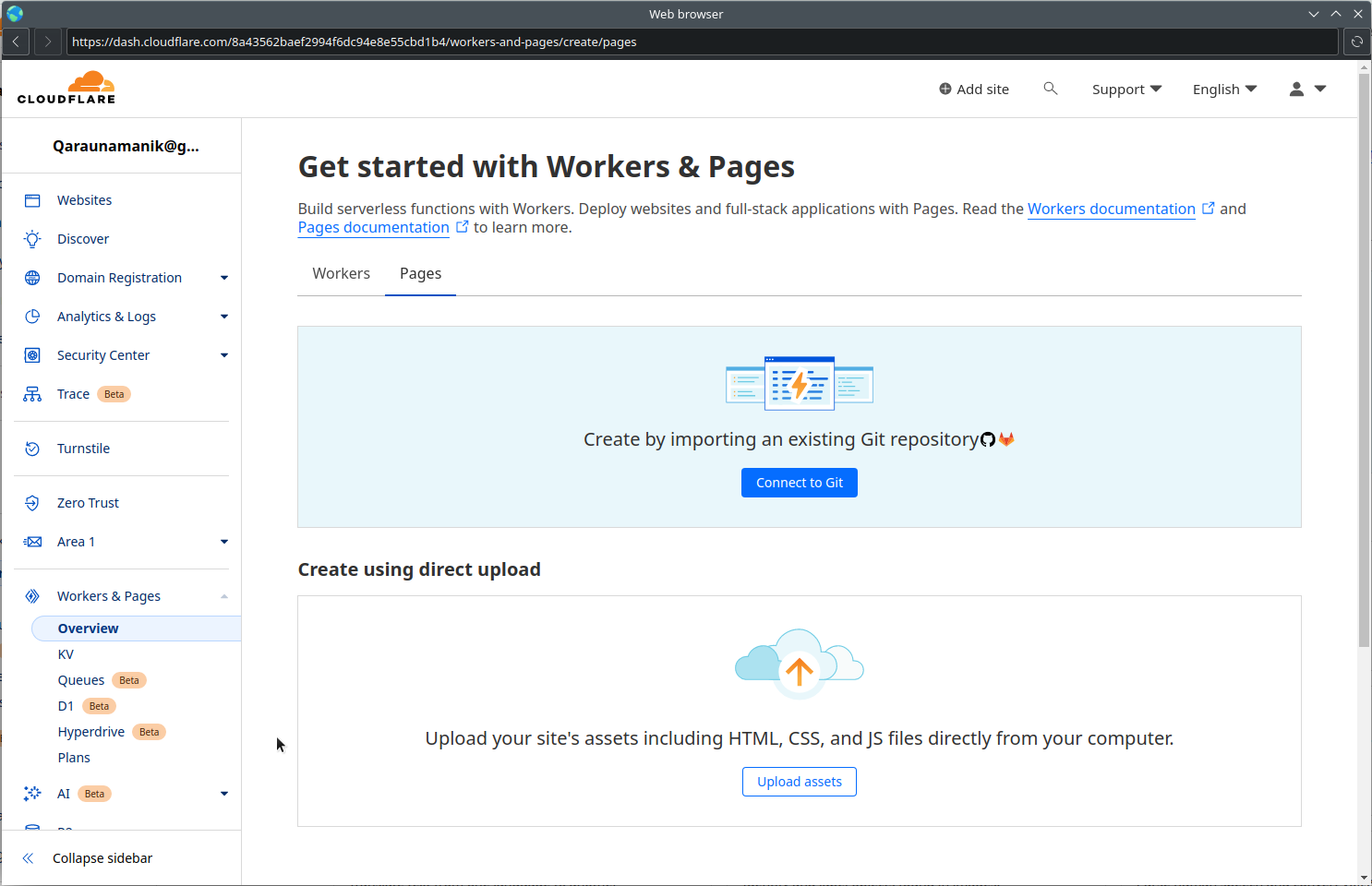Click the Upload assets button
The image size is (1372, 886).
click(799, 782)
